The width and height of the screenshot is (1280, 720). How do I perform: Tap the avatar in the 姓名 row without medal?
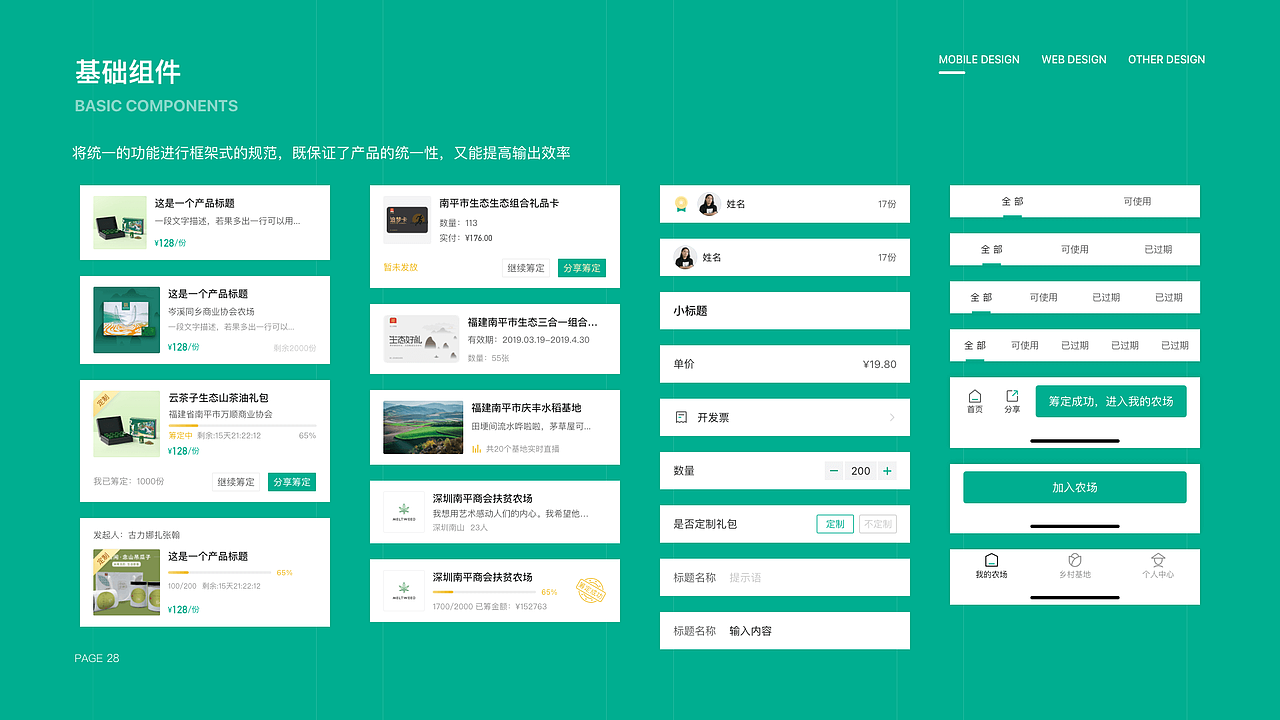(x=685, y=257)
